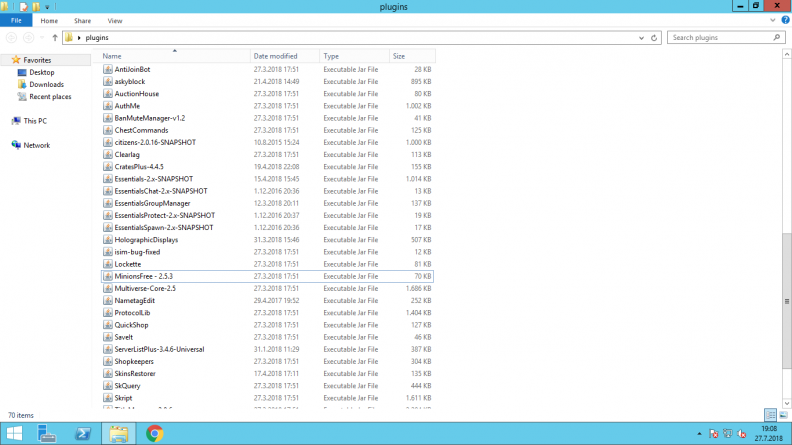This screenshot has width=792, height=445.
Task: Expand the address bar root chevron
Action: [79, 37]
